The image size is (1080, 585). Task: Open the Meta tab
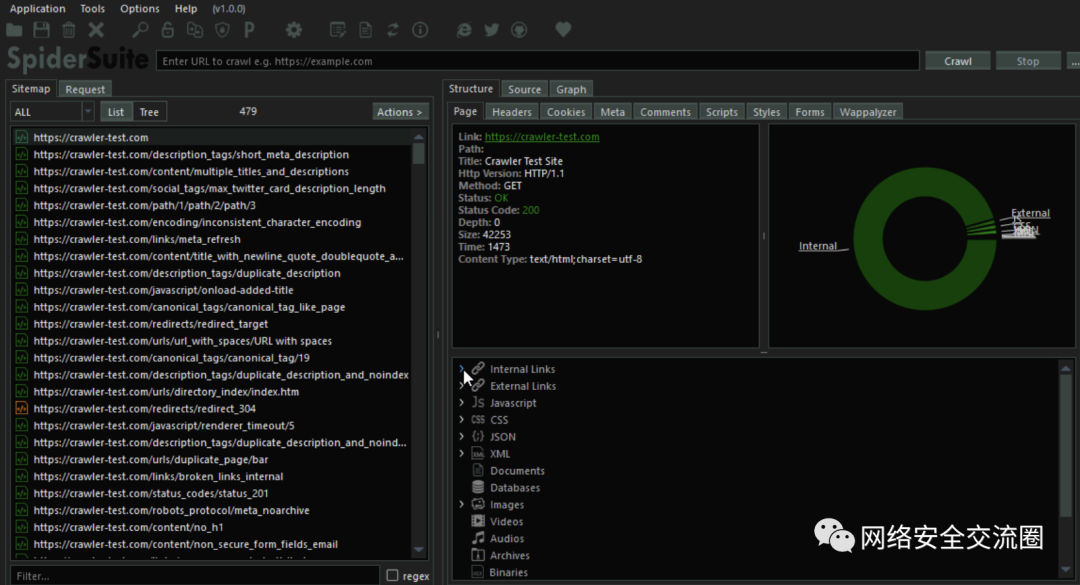pos(612,112)
